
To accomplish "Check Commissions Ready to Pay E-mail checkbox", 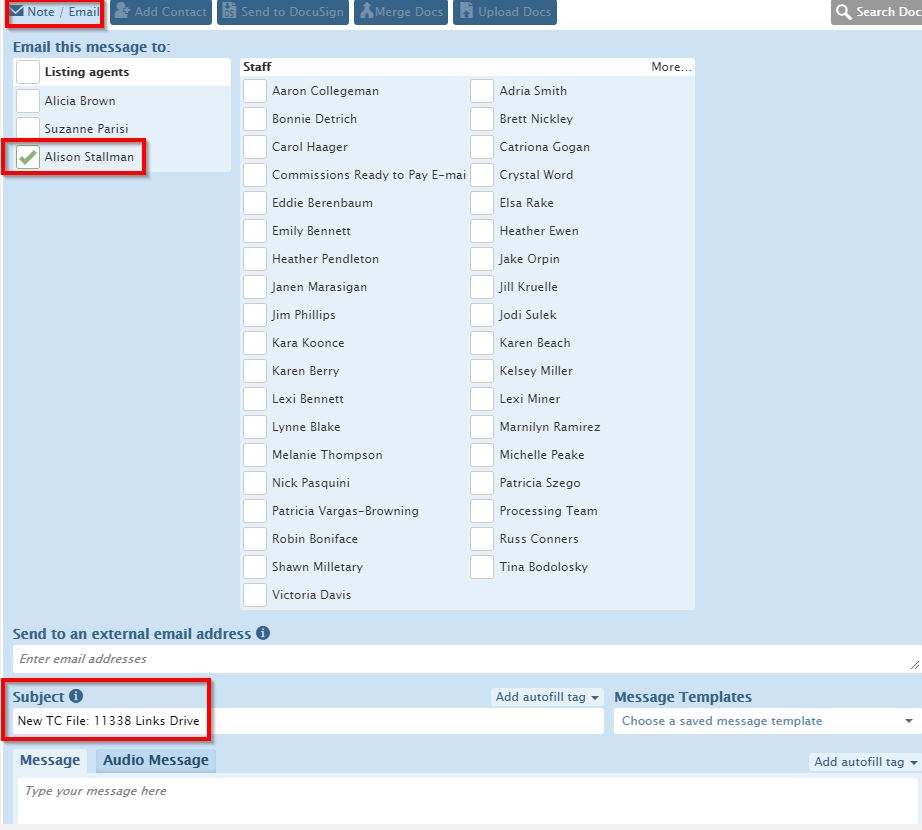I will tap(255, 175).
